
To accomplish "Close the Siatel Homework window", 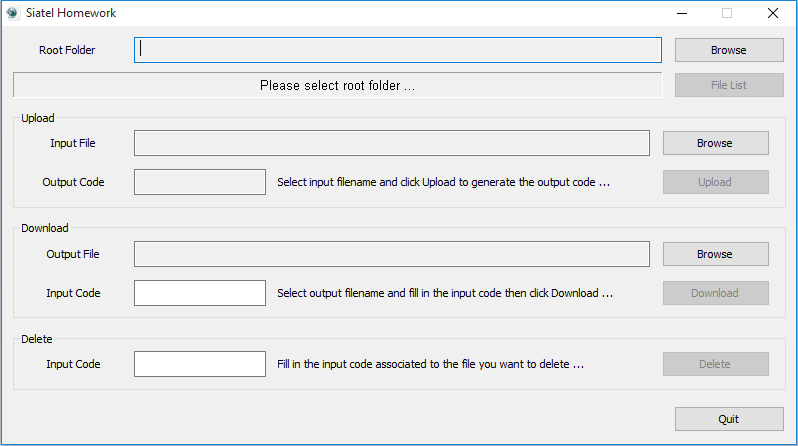I will pyautogui.click(x=773, y=13).
